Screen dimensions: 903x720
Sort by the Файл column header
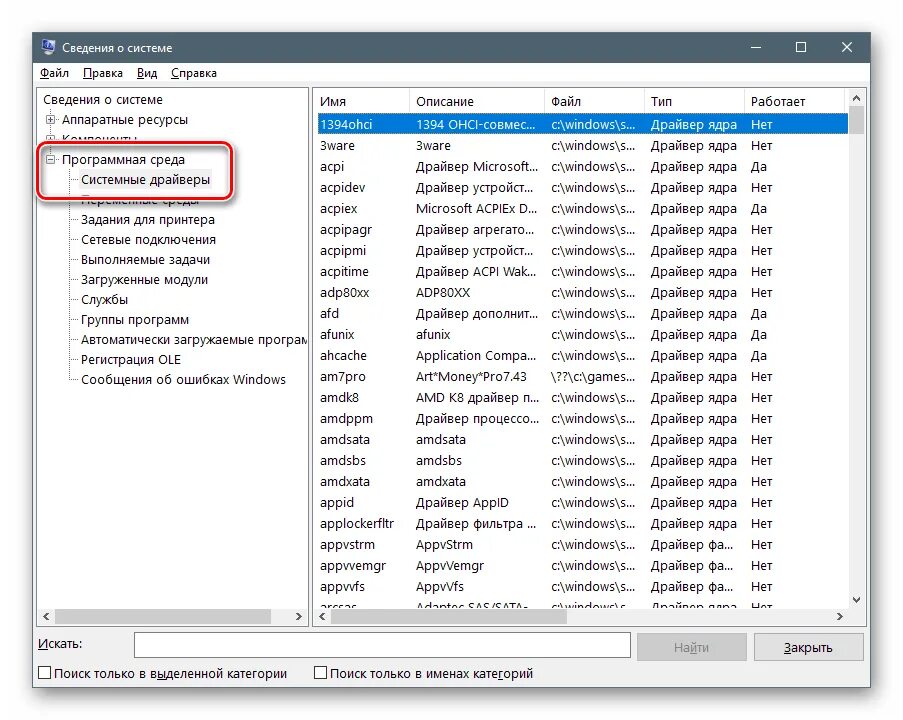[x=594, y=101]
